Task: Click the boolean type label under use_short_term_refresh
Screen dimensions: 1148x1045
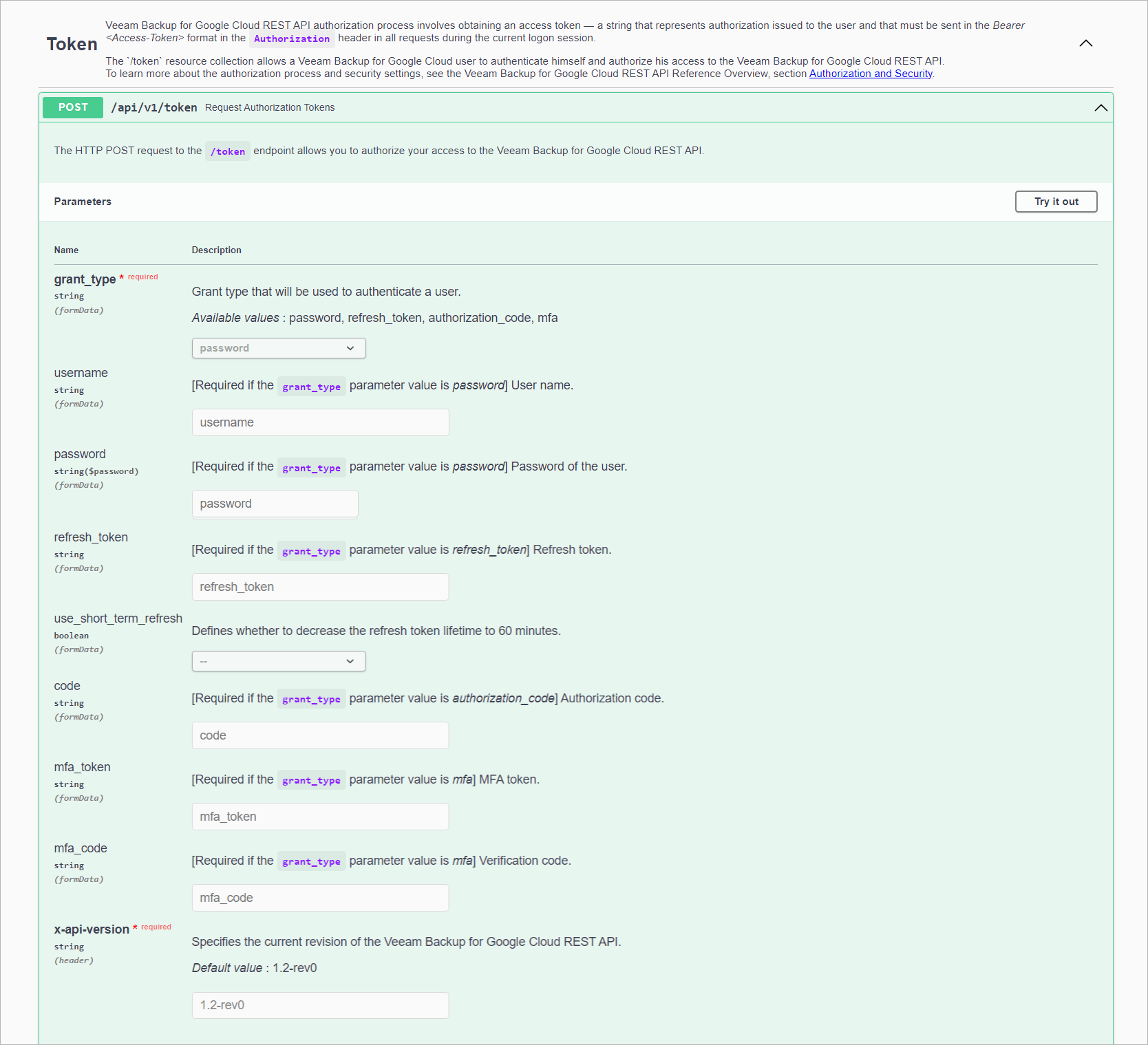Action: coord(72,636)
